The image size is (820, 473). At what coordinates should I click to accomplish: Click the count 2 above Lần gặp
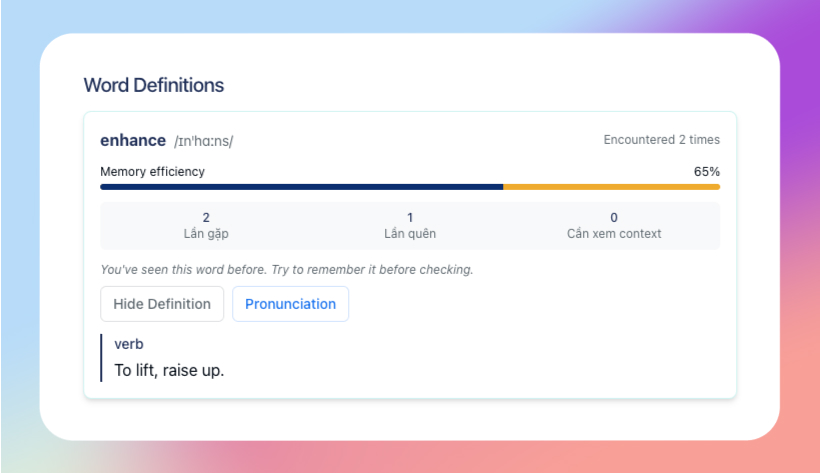click(205, 217)
